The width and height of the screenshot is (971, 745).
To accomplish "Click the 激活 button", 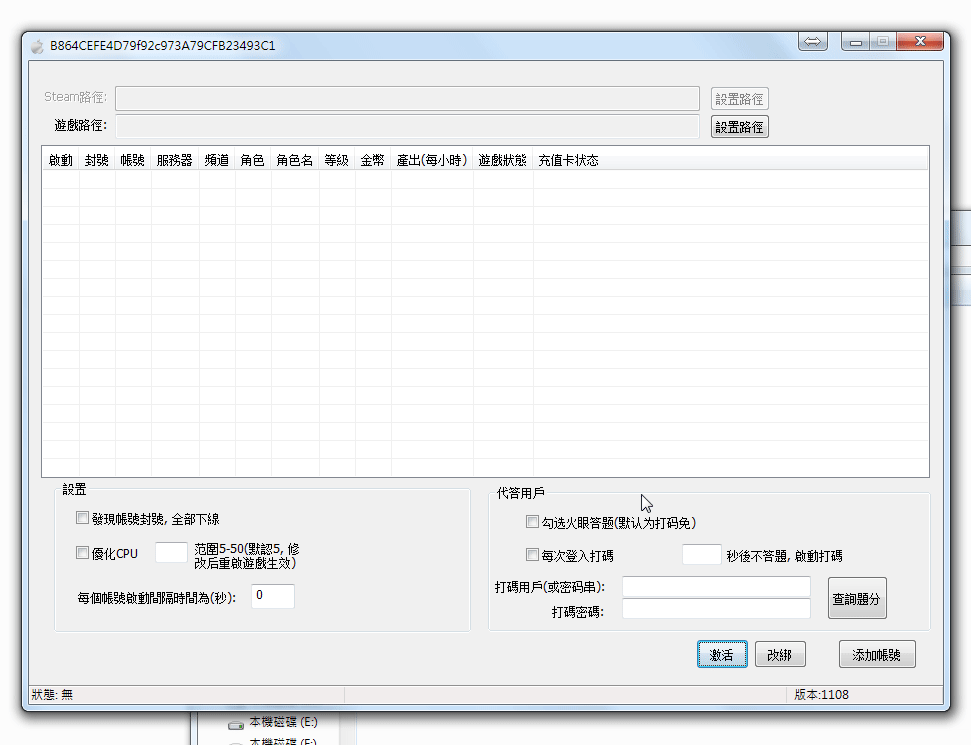I will 722,655.
